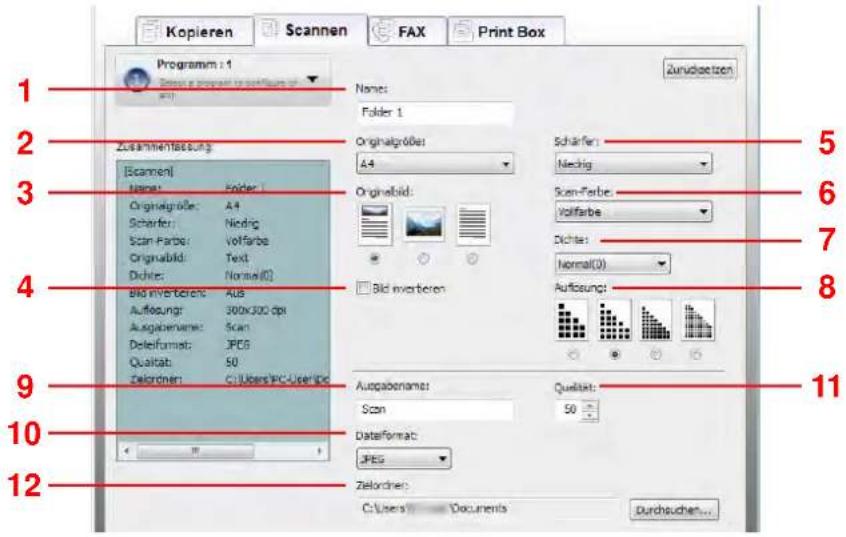
Task: Select the second Auflösung radio button
Action: coord(615,355)
